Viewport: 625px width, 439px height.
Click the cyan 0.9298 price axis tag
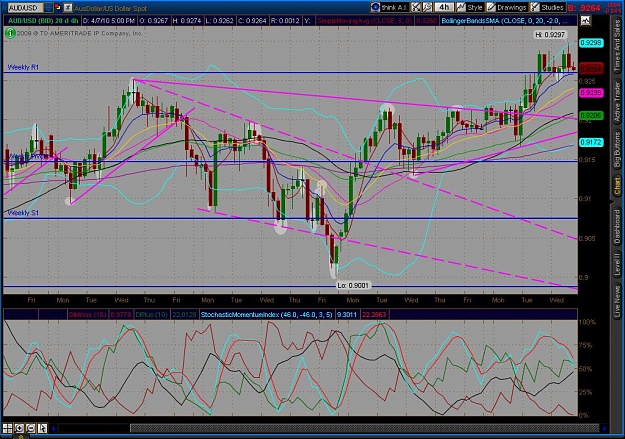tap(591, 43)
